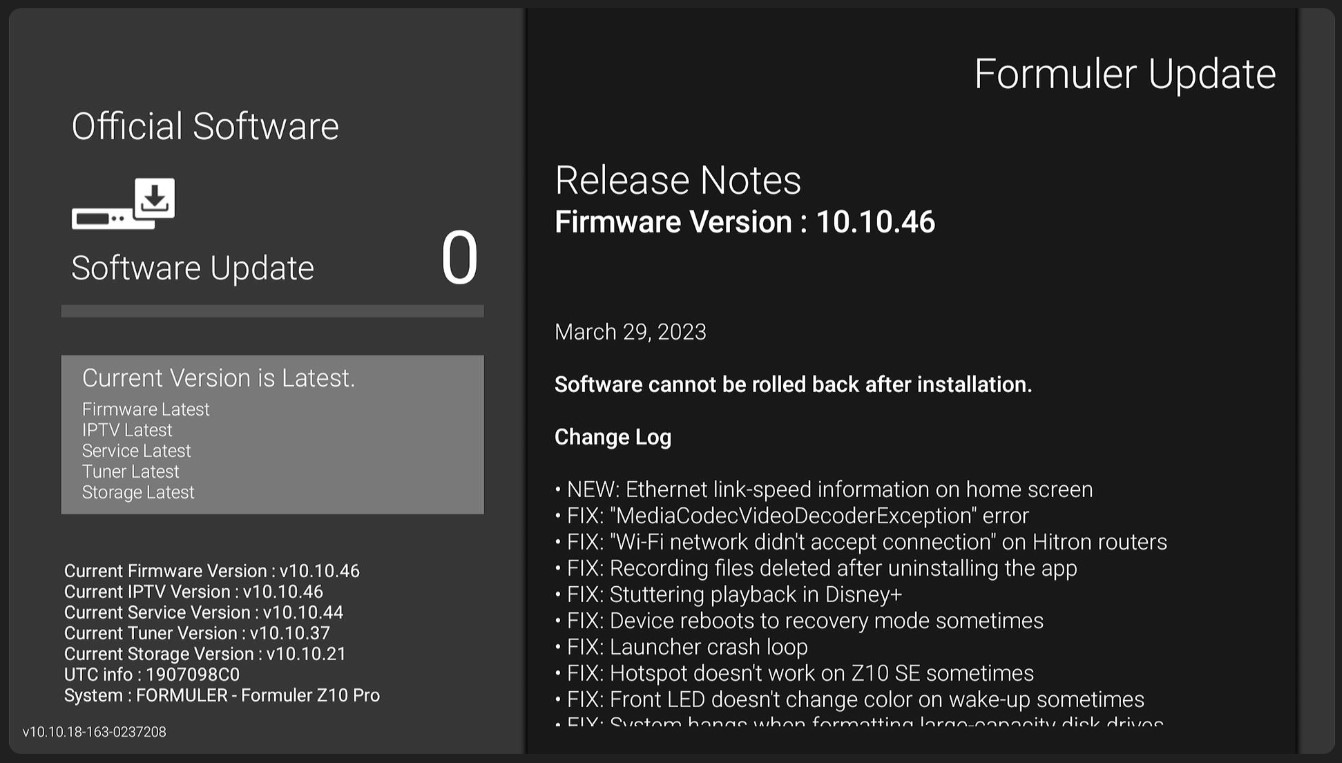Image resolution: width=1342 pixels, height=763 pixels.
Task: Click the Current Firmware Version v10.10.46 line
Action: coord(212,571)
